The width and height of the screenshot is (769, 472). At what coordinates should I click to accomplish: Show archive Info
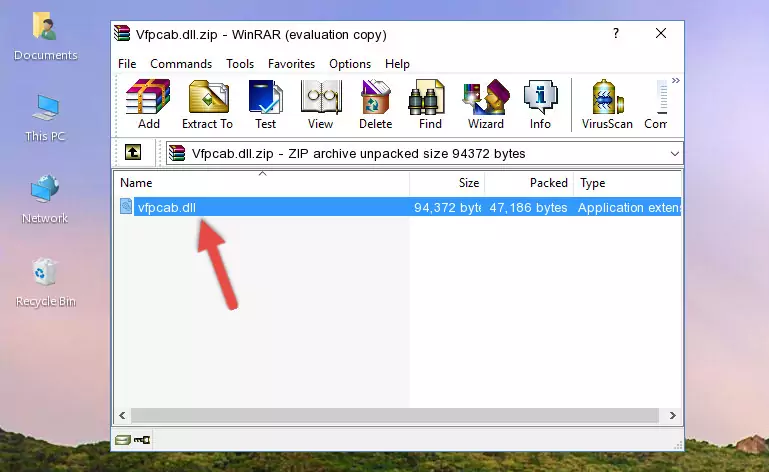540,104
